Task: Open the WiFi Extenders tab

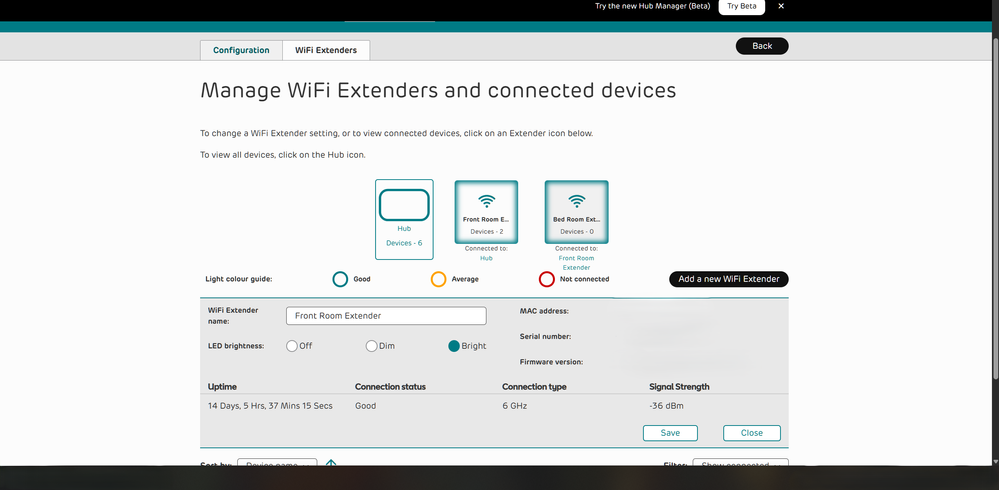Action: [326, 50]
